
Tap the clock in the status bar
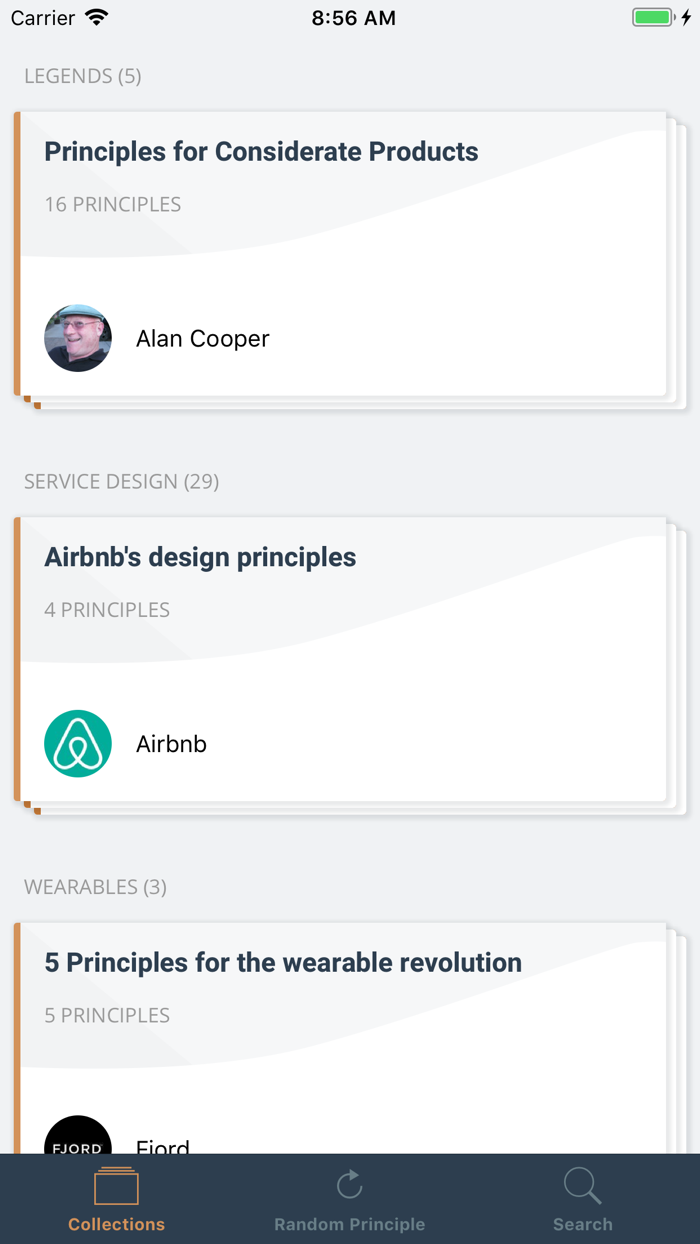(x=354, y=17)
